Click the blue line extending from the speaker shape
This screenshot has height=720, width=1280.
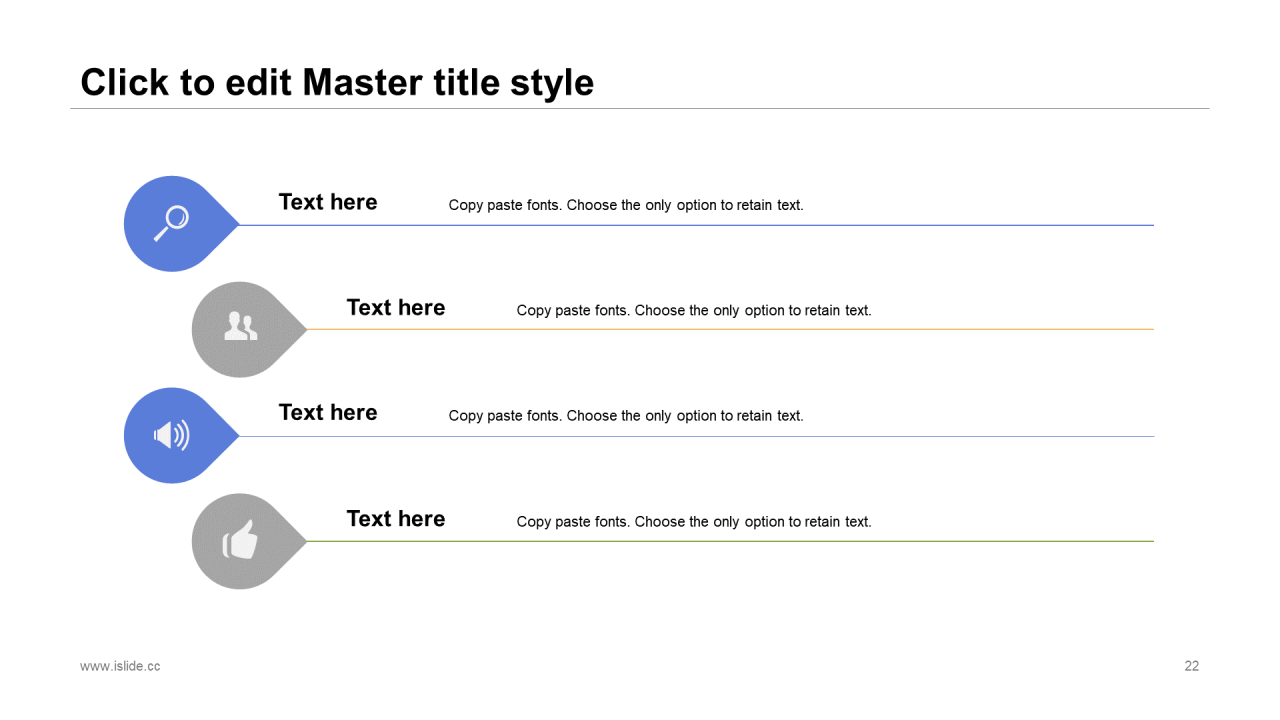(700, 436)
